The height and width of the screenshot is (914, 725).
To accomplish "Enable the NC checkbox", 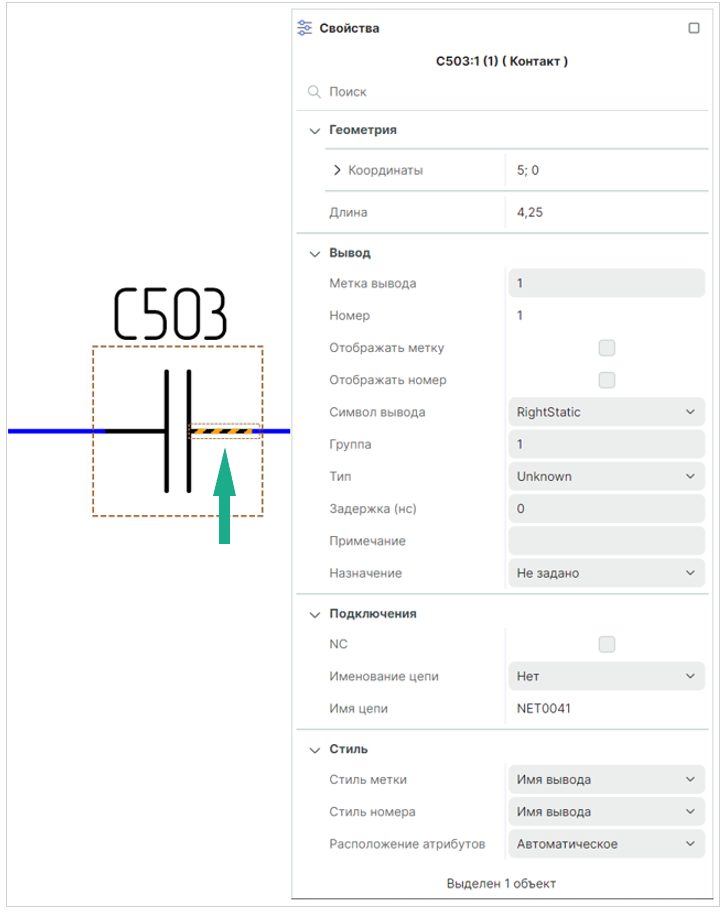I will coord(607,644).
